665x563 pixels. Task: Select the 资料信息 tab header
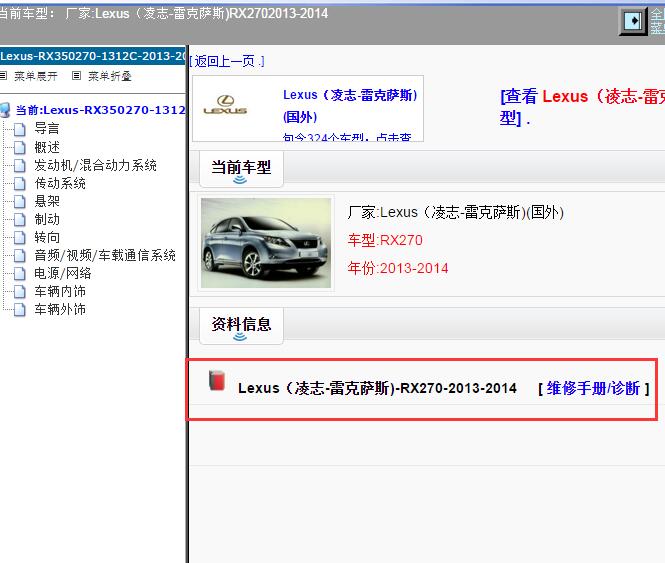[241, 325]
